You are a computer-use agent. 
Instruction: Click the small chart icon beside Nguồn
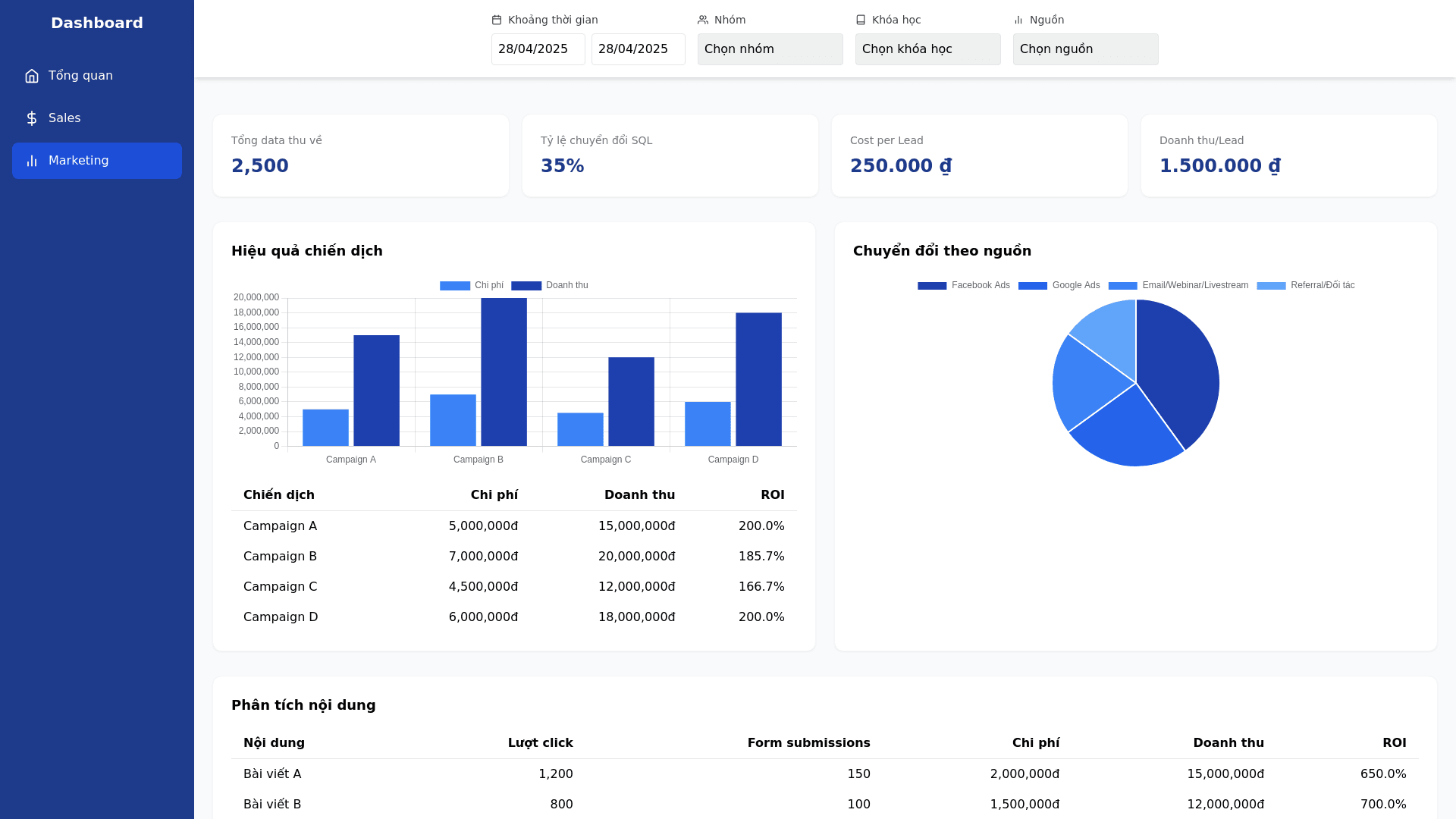pos(1018,20)
